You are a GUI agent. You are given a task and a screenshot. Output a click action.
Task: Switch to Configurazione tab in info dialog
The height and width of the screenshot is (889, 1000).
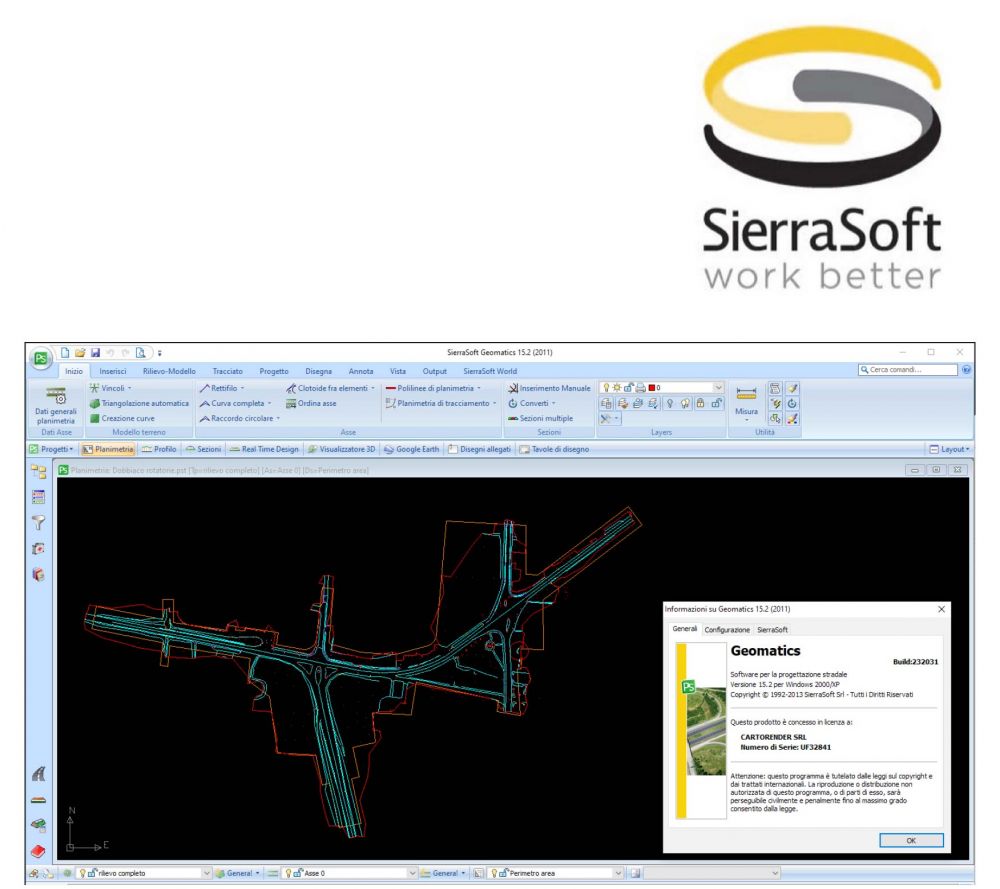coord(727,629)
